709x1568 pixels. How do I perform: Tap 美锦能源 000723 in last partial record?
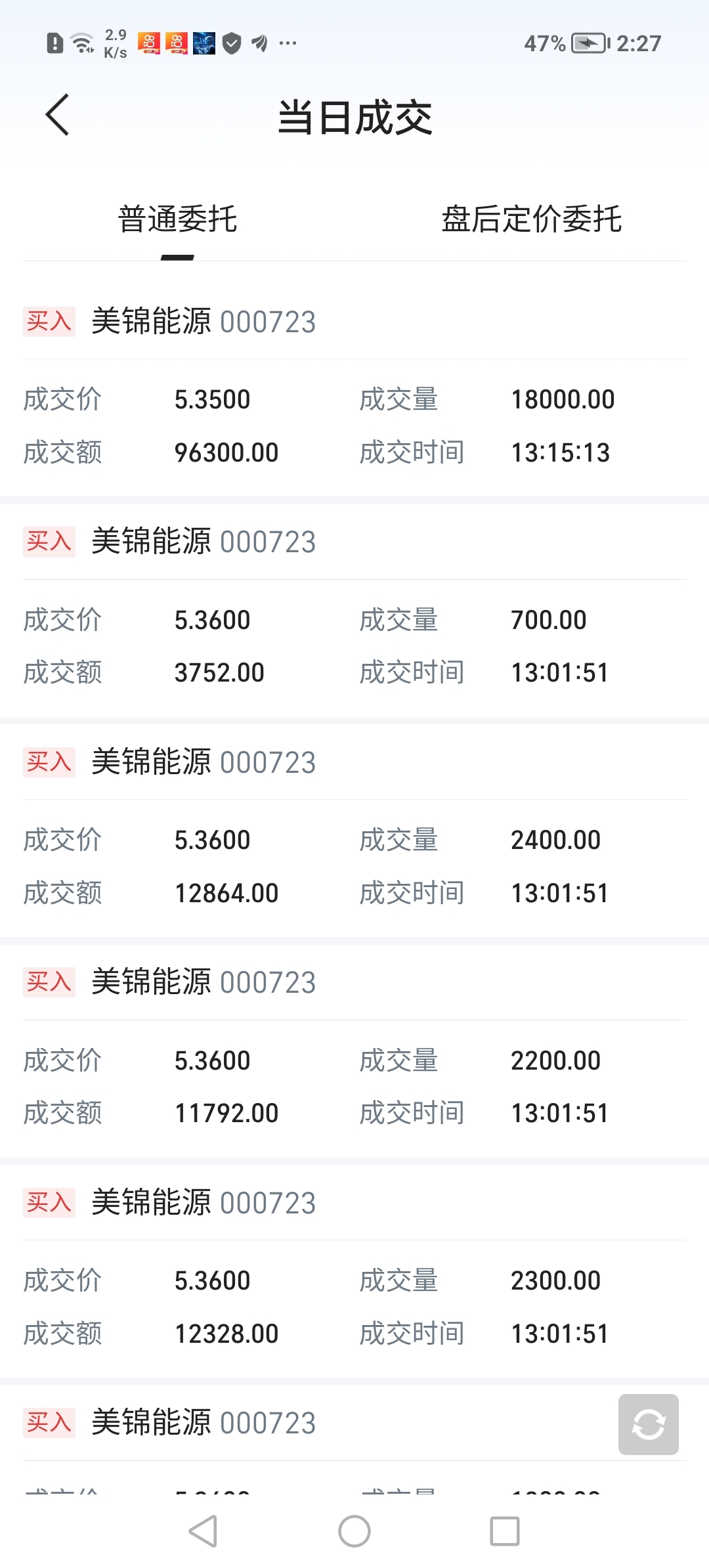click(x=204, y=1424)
